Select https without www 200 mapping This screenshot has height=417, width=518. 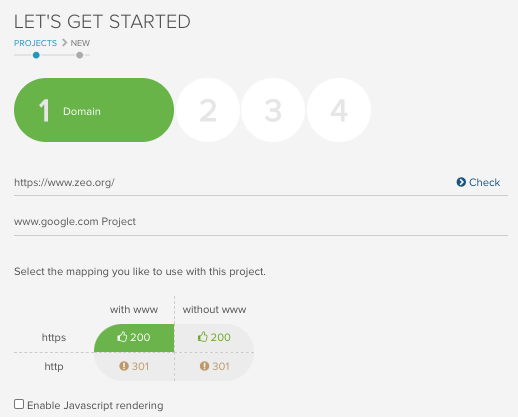214,338
